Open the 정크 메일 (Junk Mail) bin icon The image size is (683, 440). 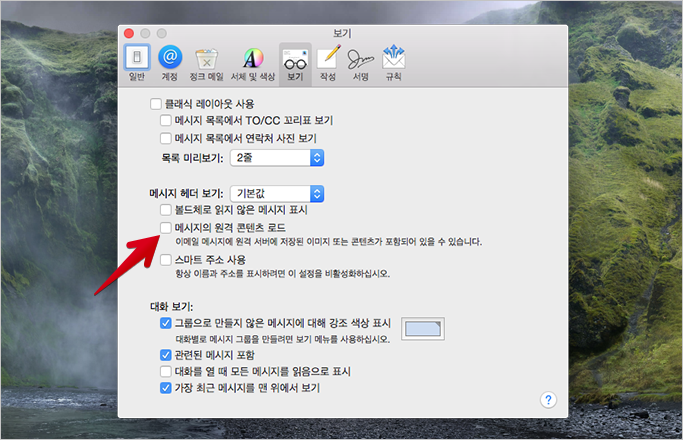point(206,59)
